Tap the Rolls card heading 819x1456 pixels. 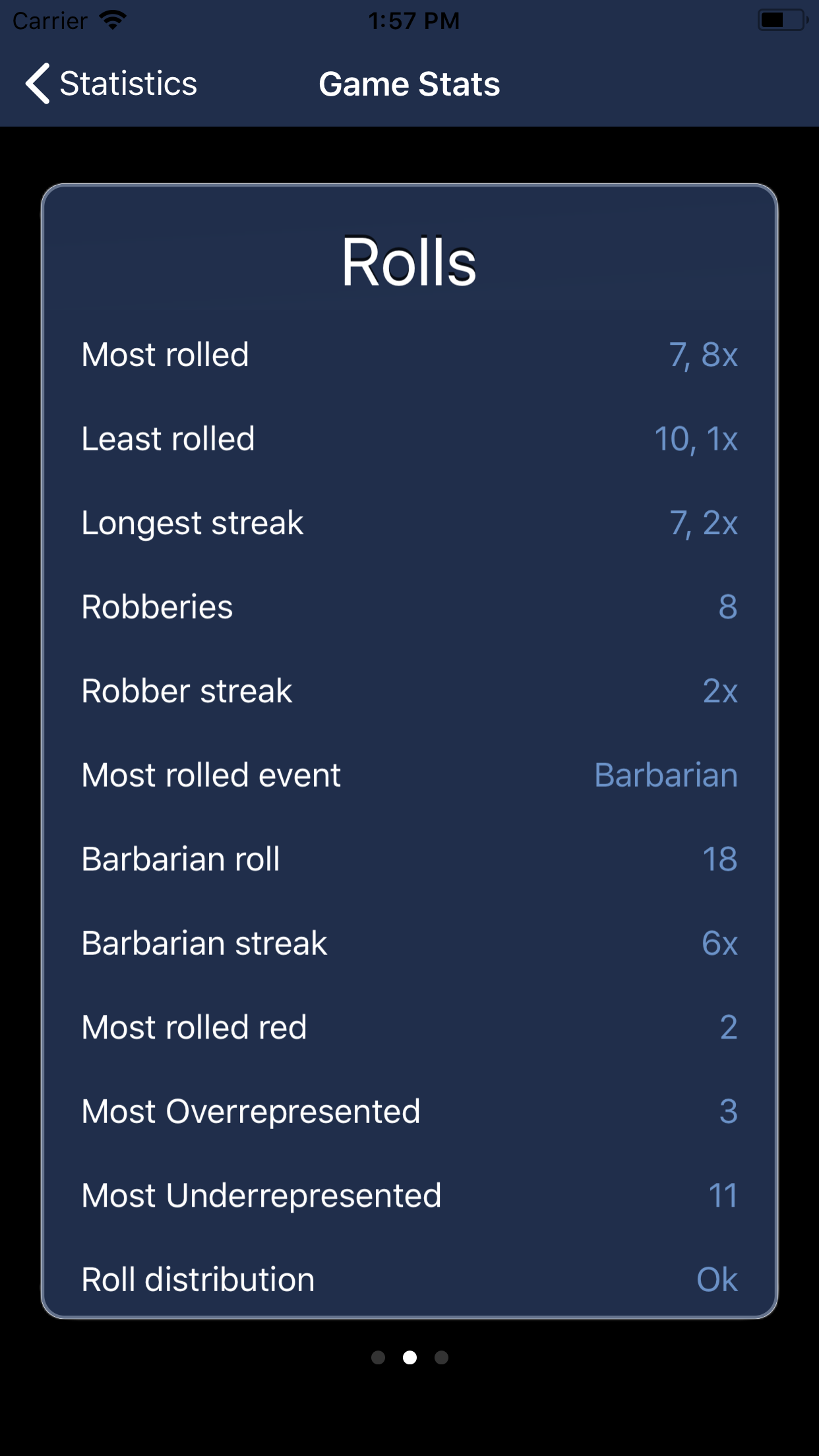click(x=409, y=262)
